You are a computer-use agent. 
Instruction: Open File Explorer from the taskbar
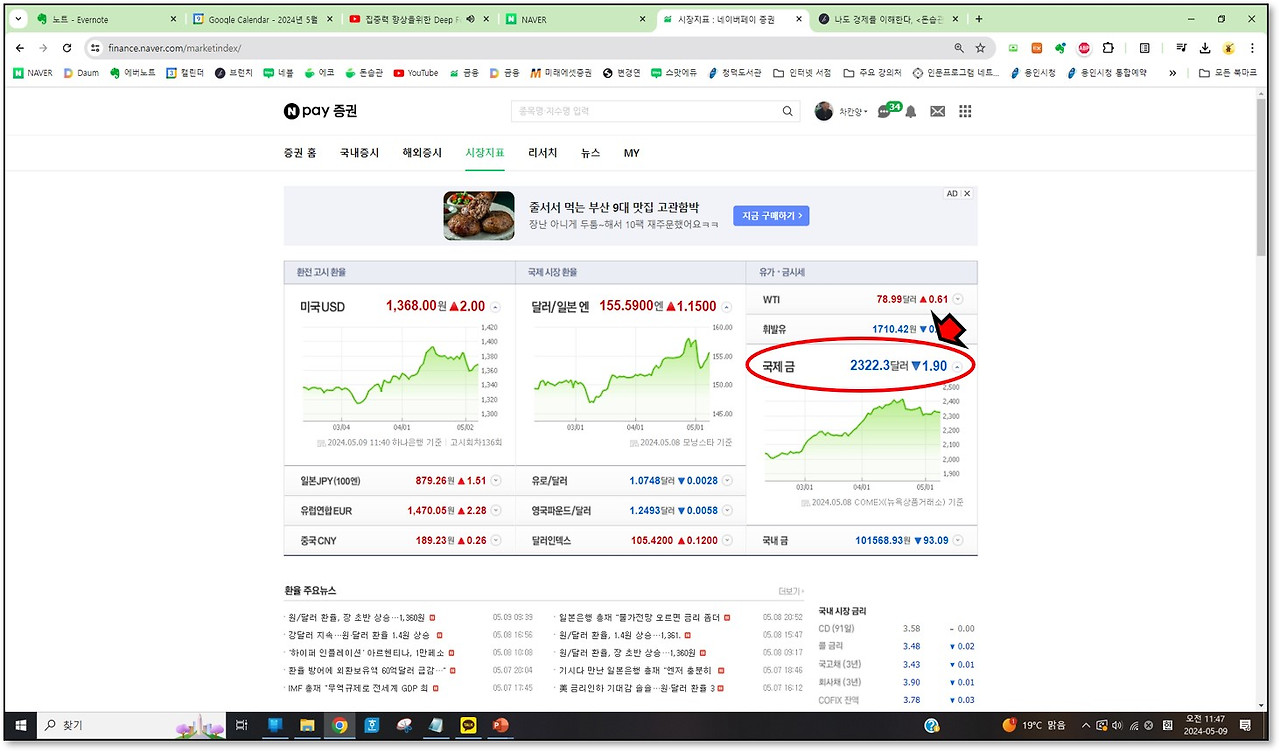point(308,725)
